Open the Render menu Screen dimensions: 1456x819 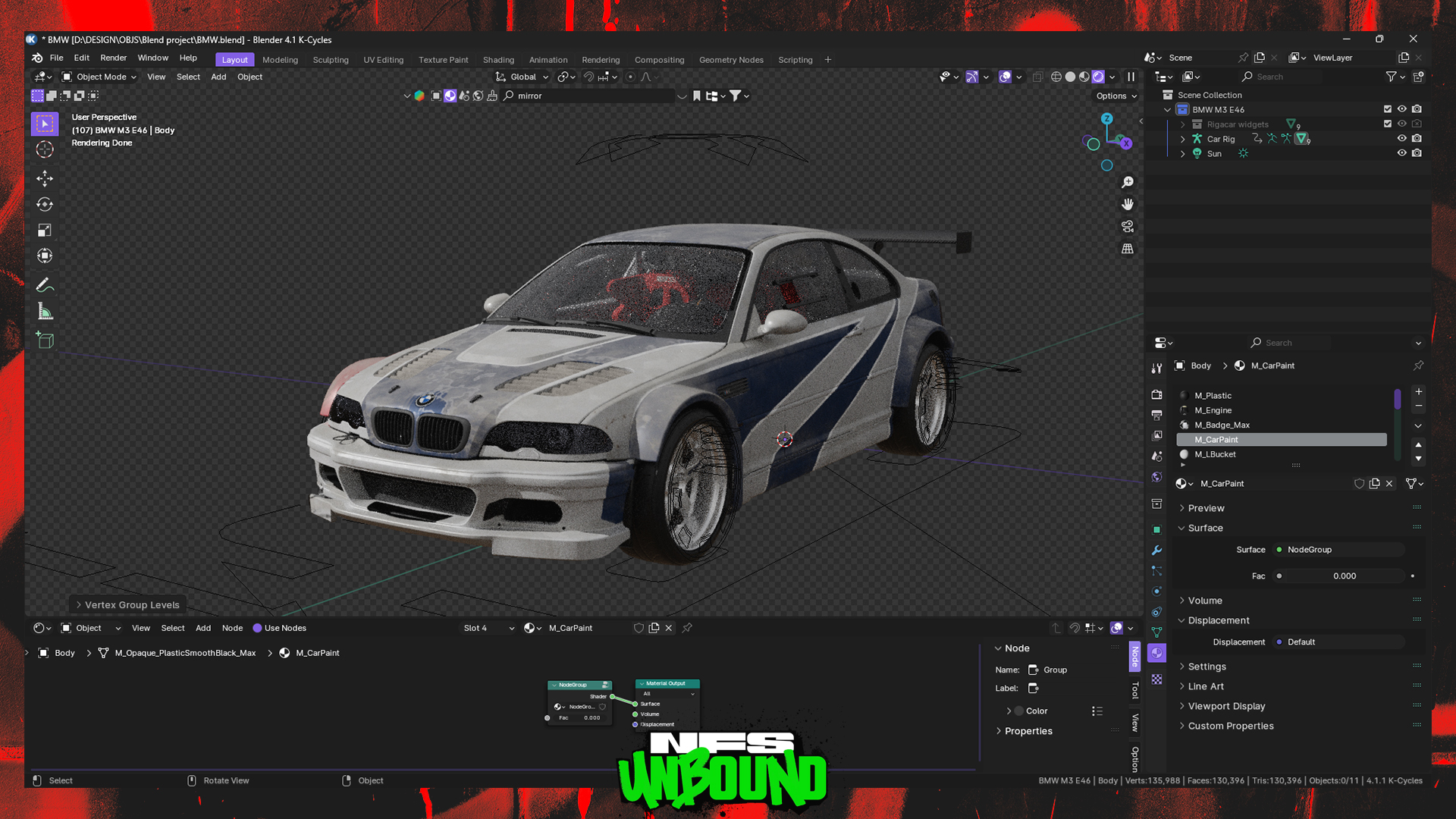point(113,58)
